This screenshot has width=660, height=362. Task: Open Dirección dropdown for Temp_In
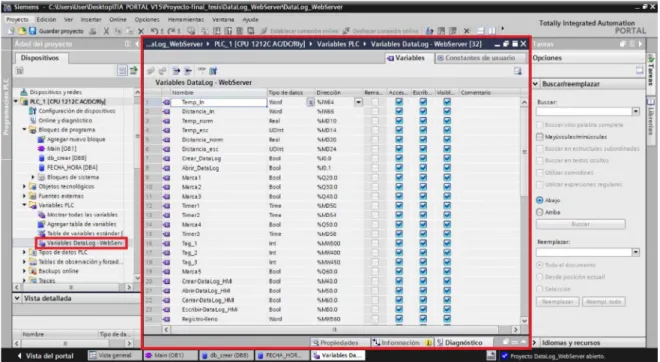click(358, 102)
